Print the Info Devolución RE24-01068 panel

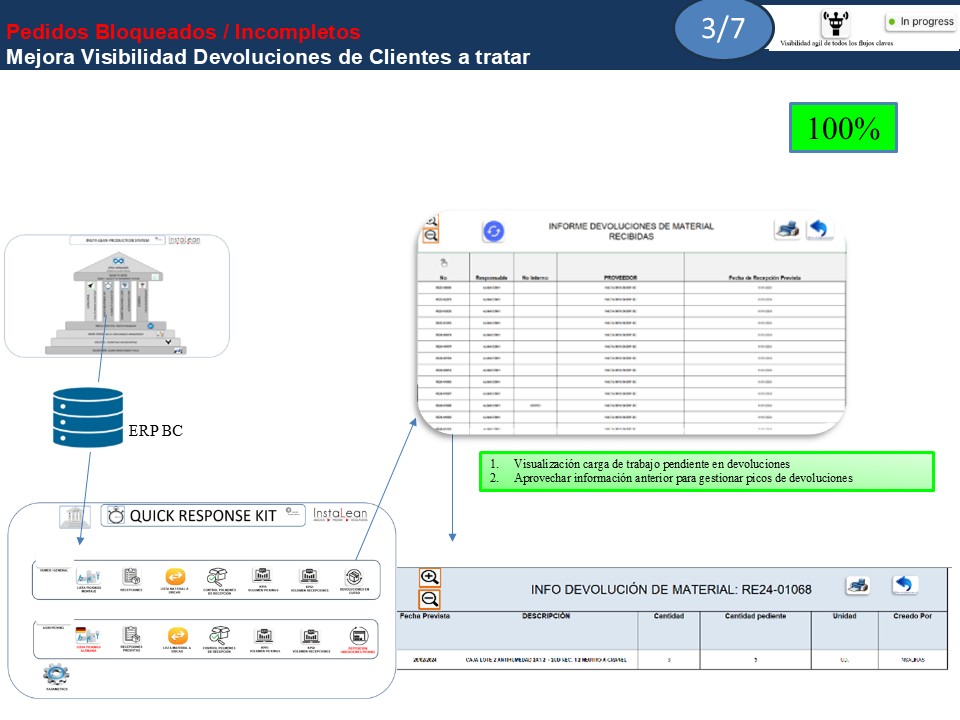tap(858, 586)
